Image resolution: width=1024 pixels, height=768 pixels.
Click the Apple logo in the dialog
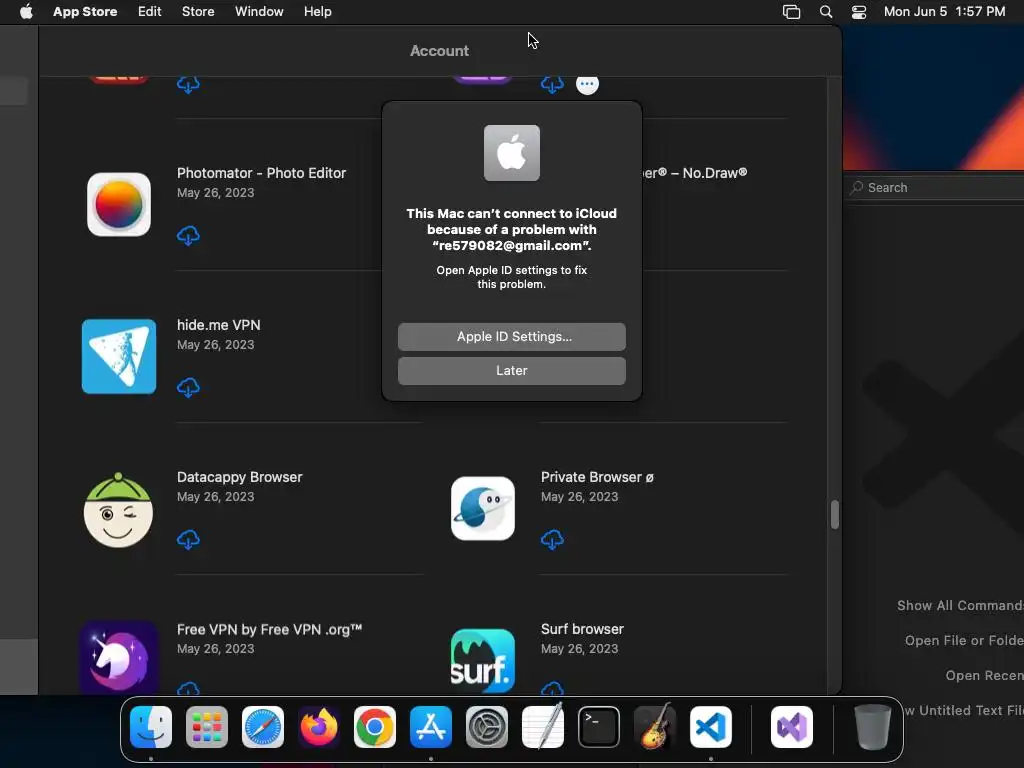point(511,153)
